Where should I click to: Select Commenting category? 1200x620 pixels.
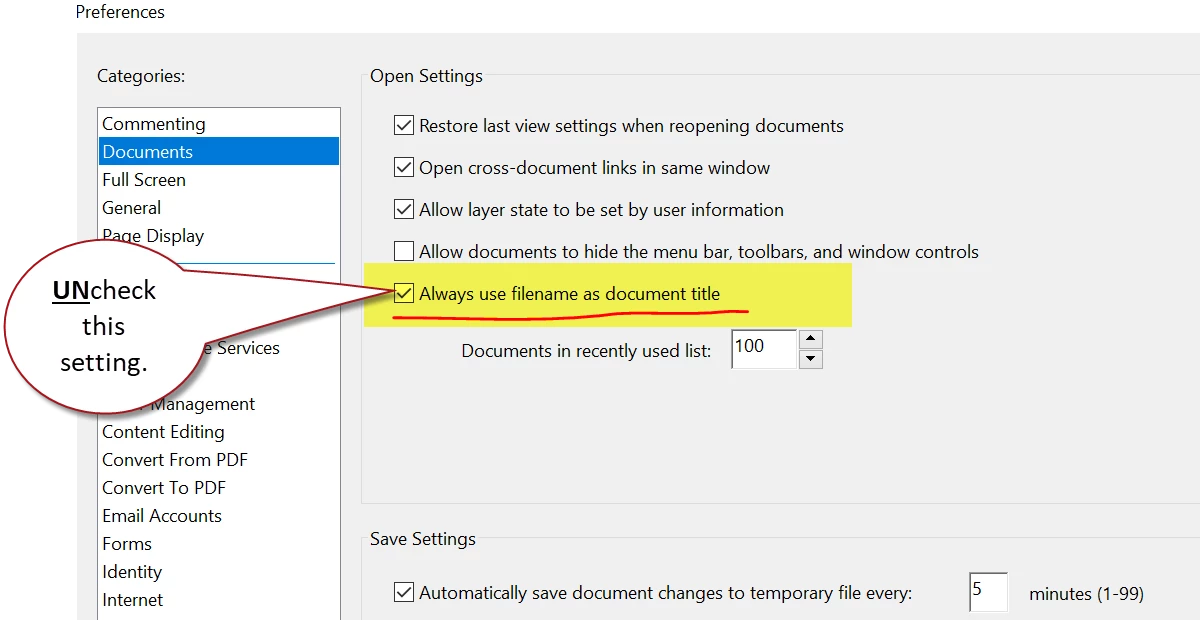(x=219, y=124)
